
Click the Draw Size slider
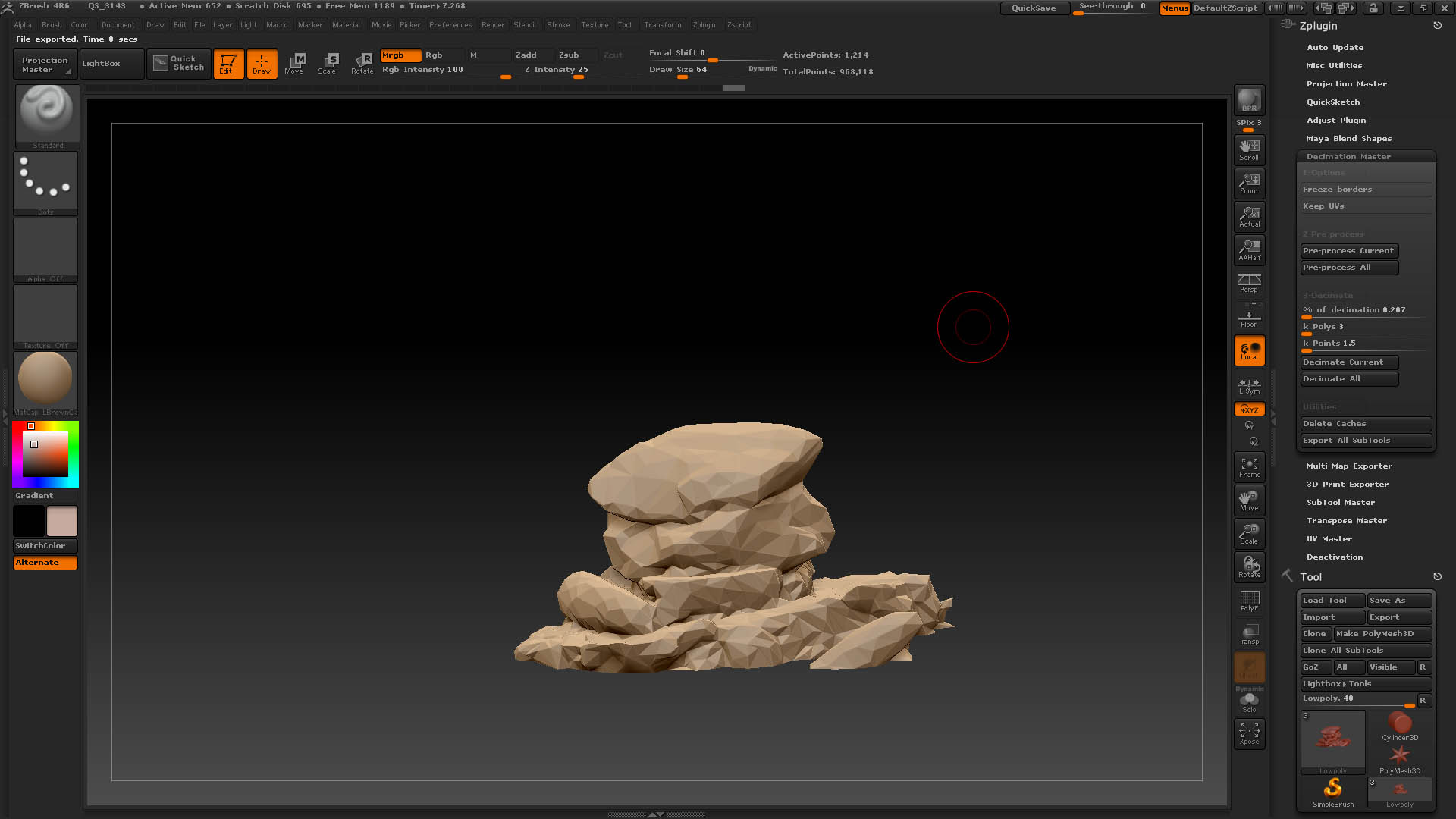711,70
